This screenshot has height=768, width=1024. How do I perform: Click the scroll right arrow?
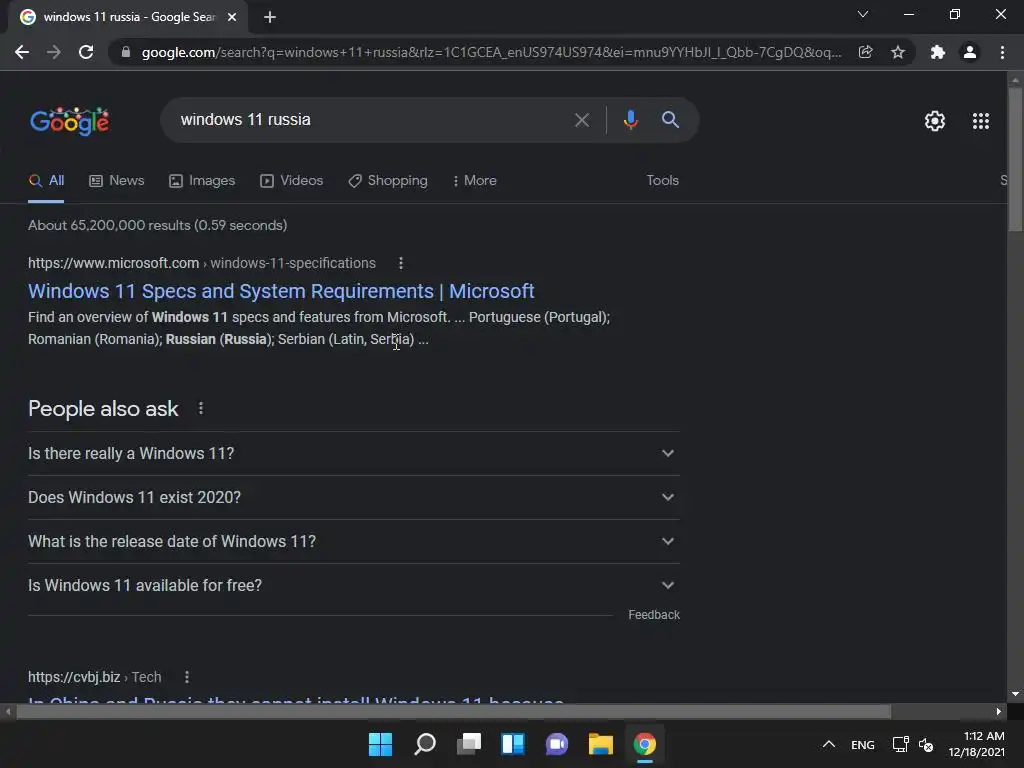(999, 712)
